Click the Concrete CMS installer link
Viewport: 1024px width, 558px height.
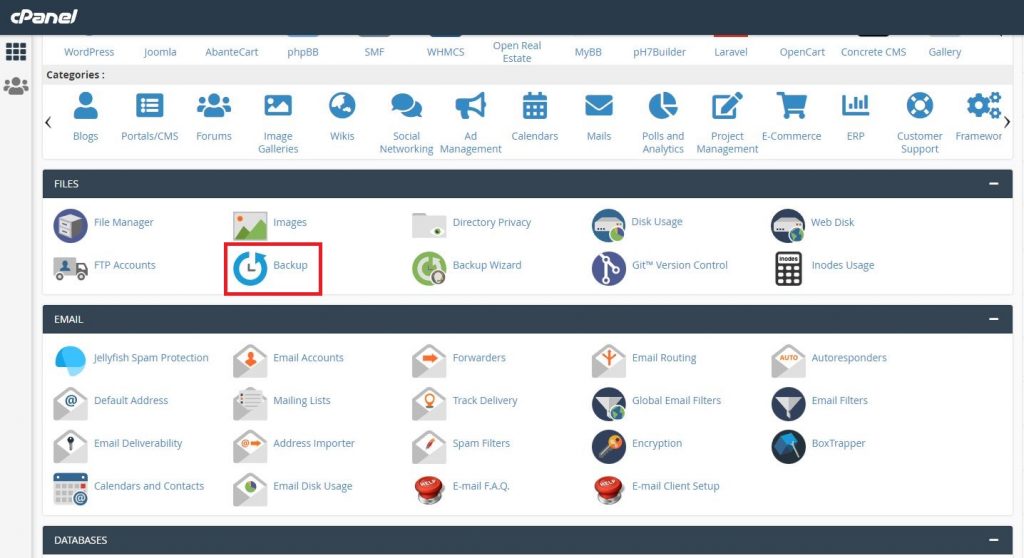[873, 52]
